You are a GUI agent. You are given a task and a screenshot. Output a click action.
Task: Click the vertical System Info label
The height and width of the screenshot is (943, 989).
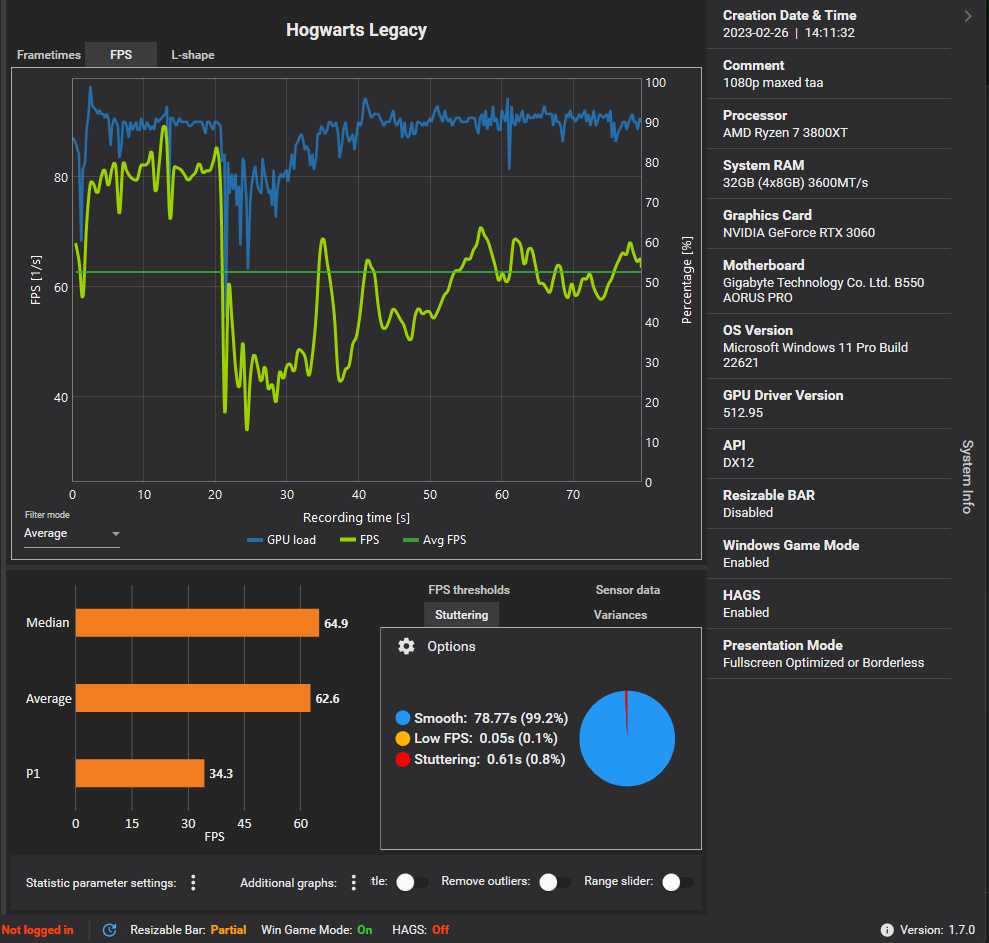click(967, 477)
